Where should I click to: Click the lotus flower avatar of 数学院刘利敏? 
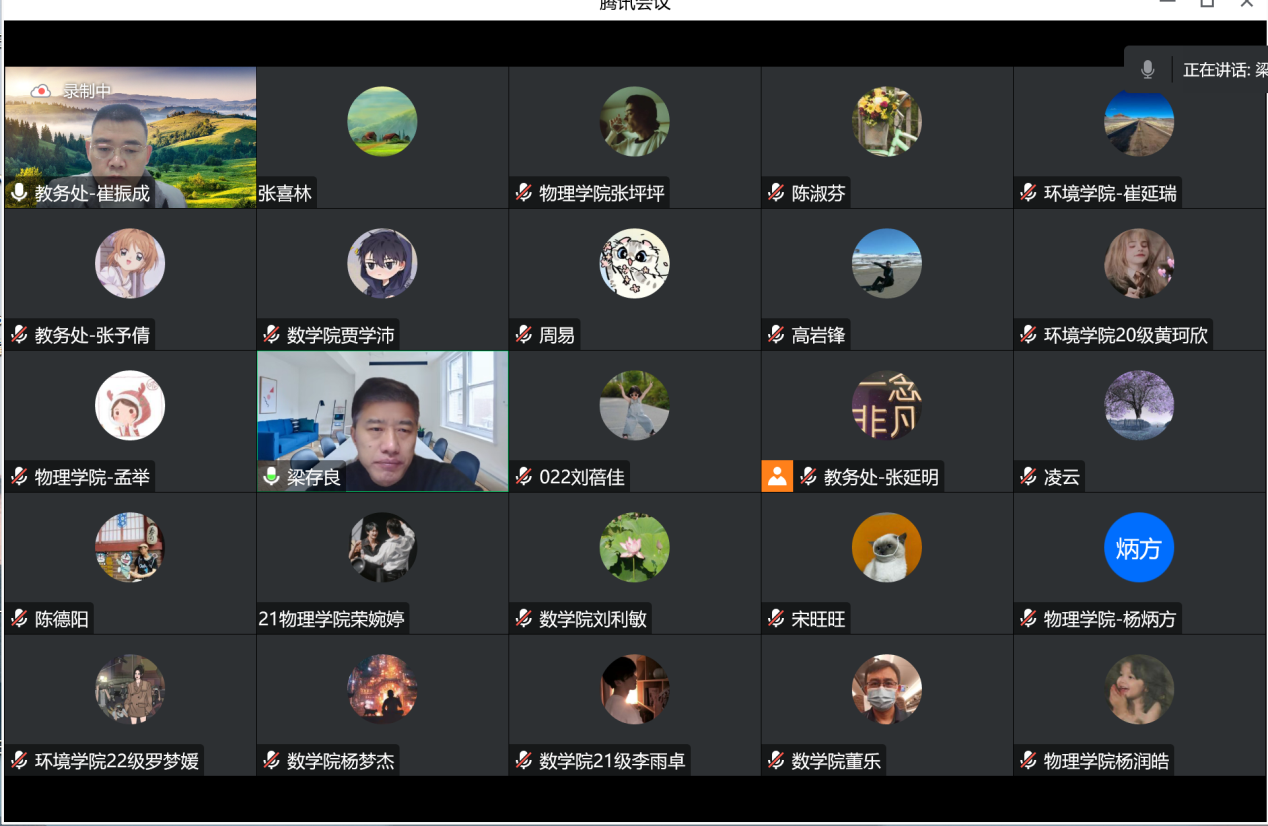[634, 548]
